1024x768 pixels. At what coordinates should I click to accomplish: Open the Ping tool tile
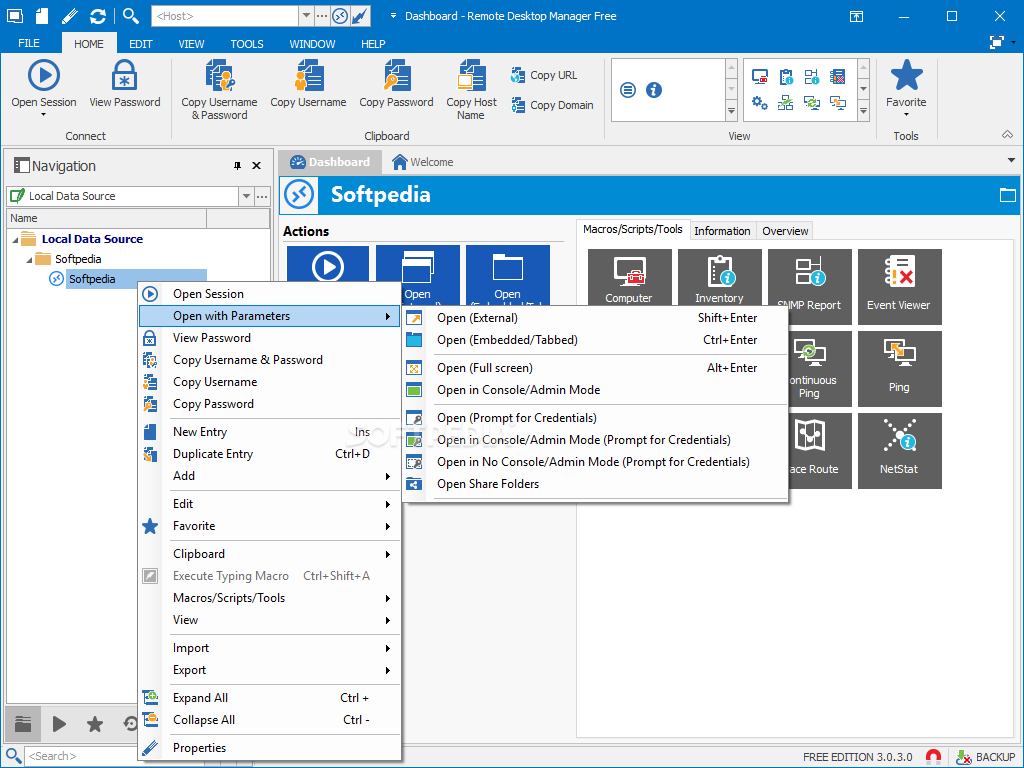pos(899,368)
